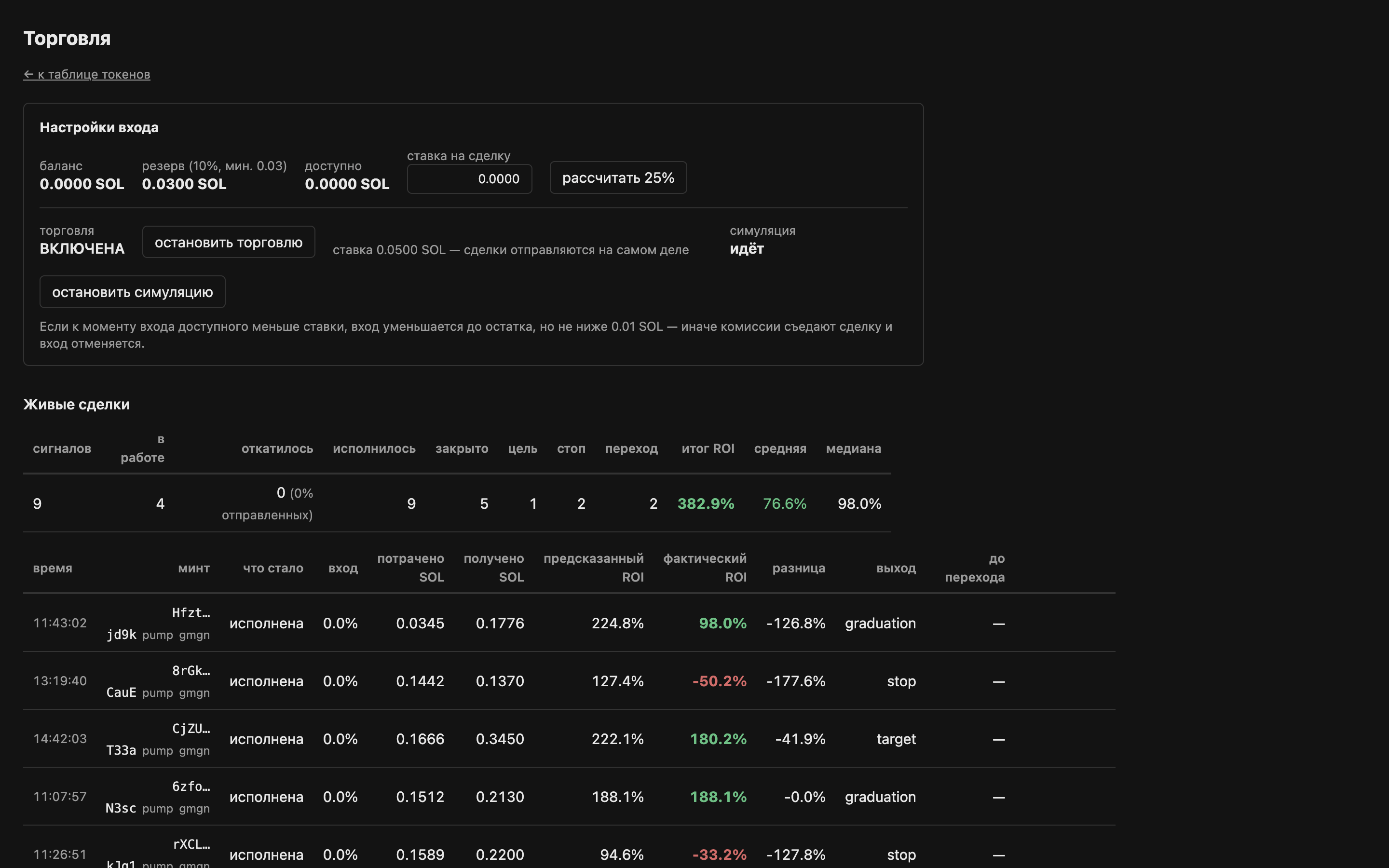Click the 'предсказанный ROI' column header
Screen dimensions: 1389x868
[594, 568]
